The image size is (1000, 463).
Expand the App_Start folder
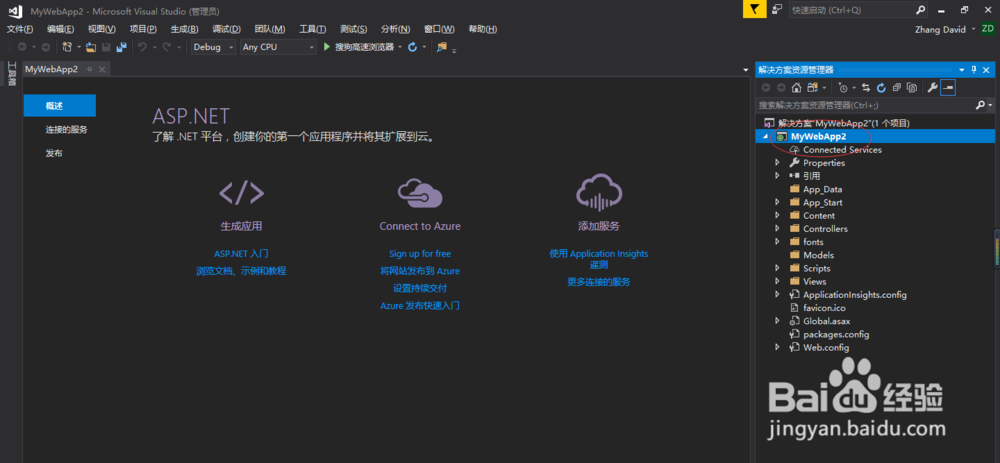click(777, 202)
